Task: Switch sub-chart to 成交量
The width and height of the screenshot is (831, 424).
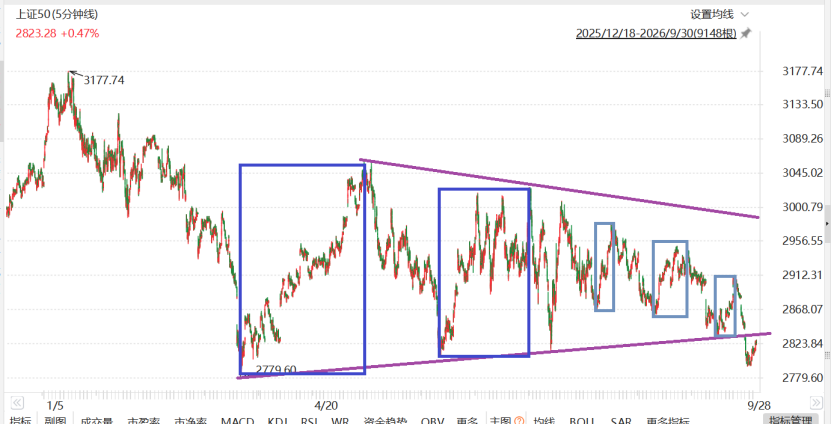Action: coord(96,421)
